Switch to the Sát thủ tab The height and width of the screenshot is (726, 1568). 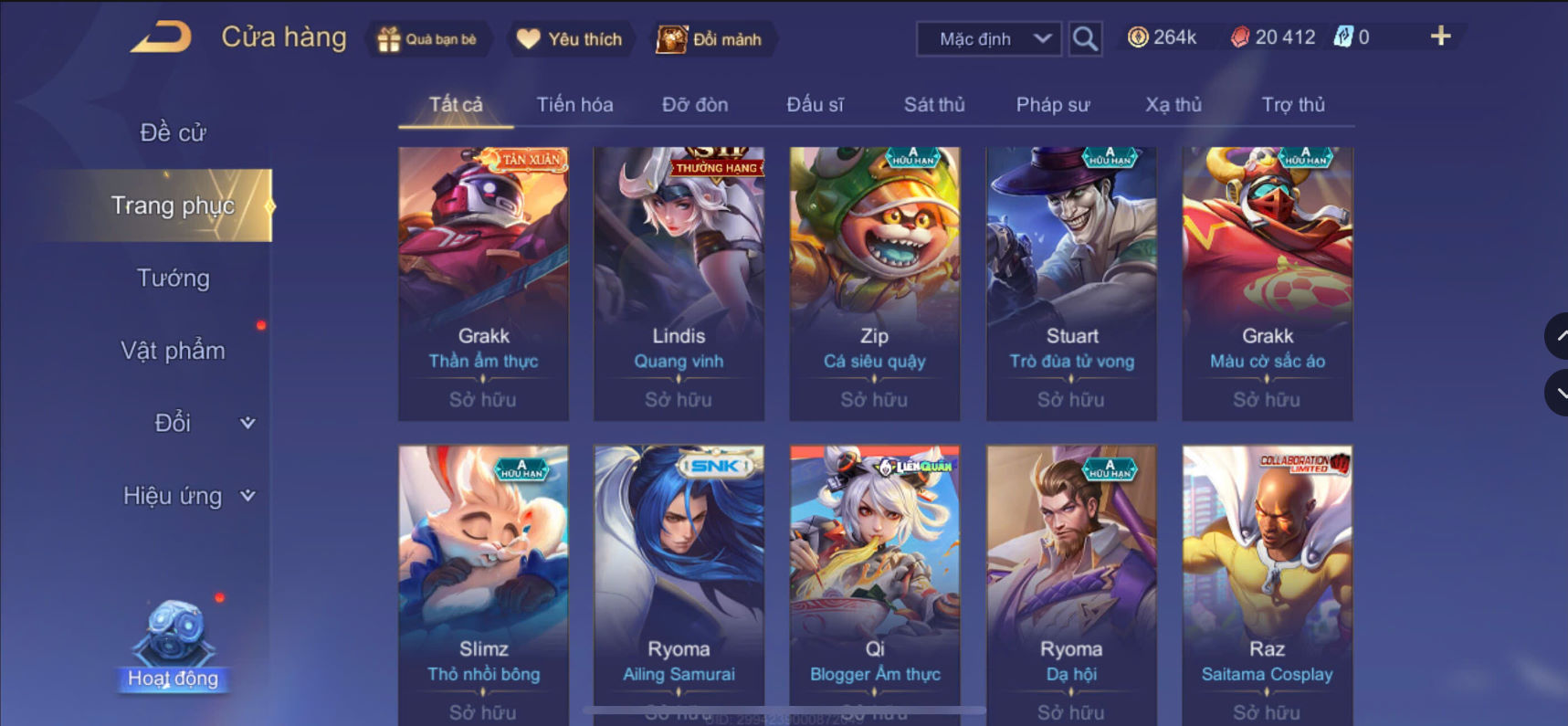(934, 104)
